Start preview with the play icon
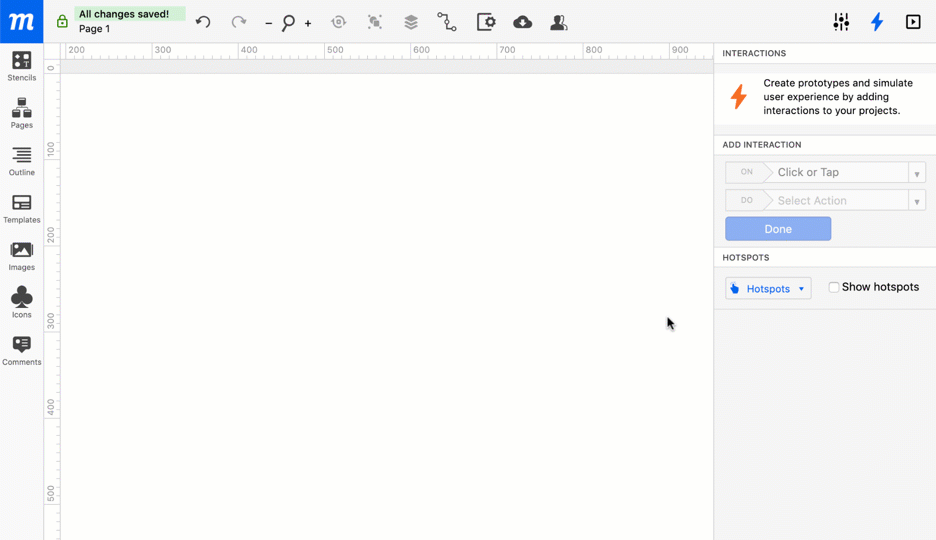936x540 pixels. point(913,22)
